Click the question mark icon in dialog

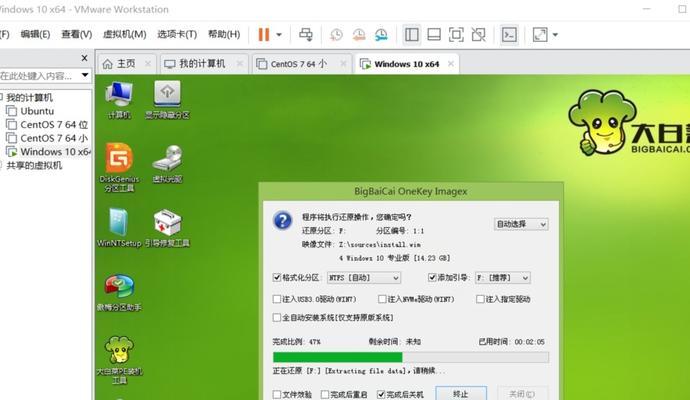tap(283, 220)
